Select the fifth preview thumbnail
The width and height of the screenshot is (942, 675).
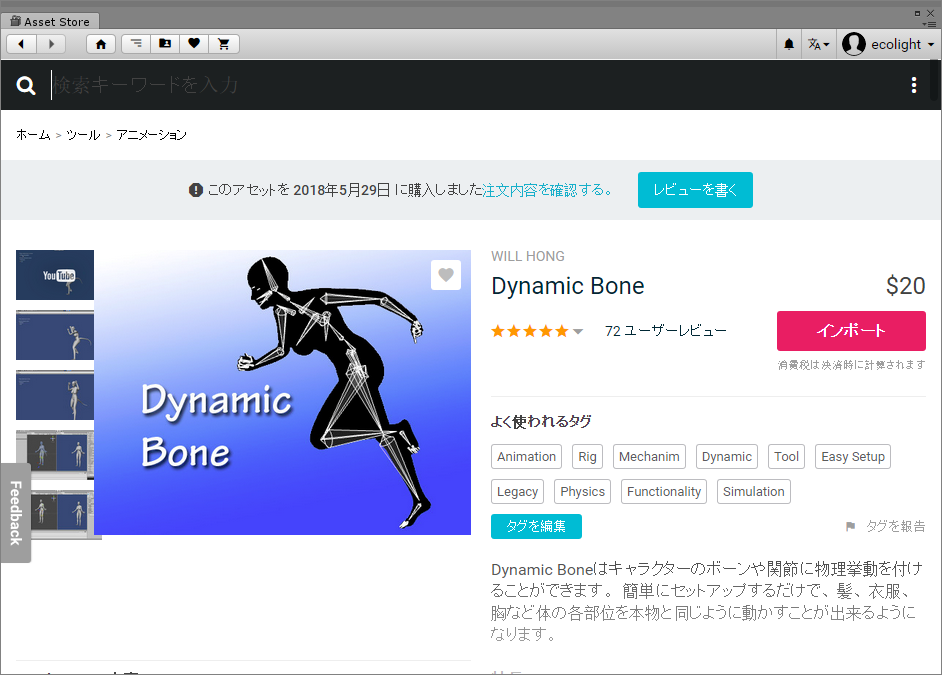[x=59, y=513]
